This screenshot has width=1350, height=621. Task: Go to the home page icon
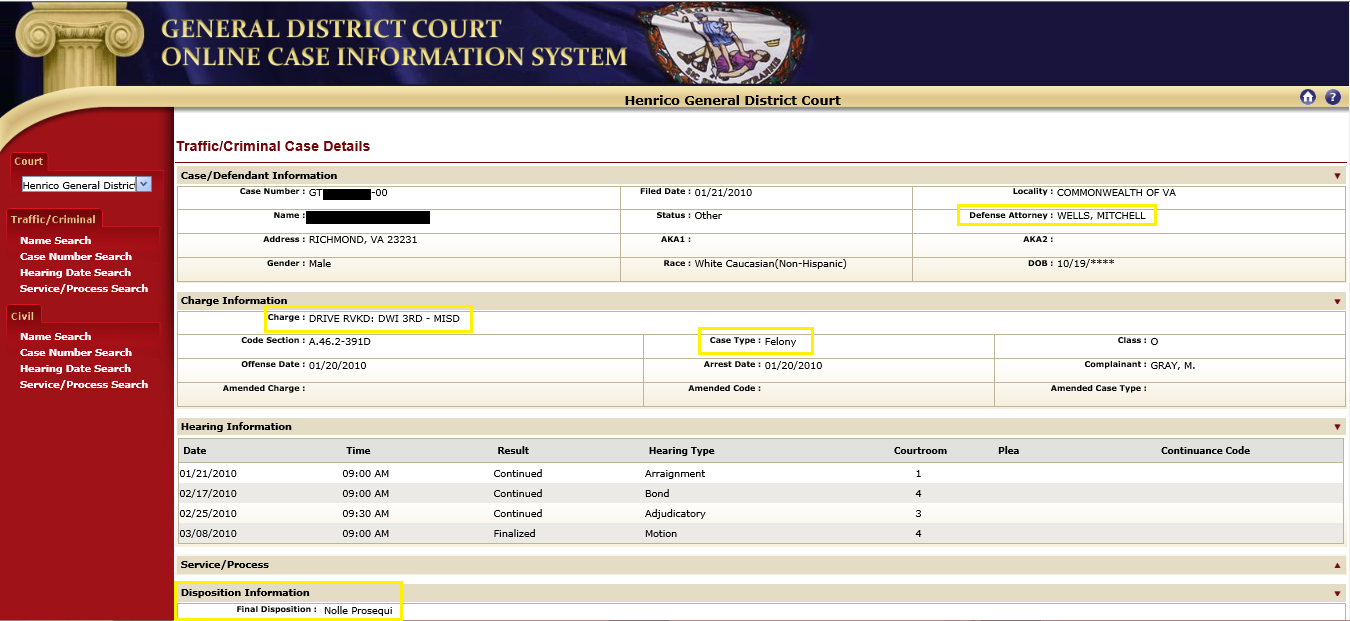[x=1308, y=97]
